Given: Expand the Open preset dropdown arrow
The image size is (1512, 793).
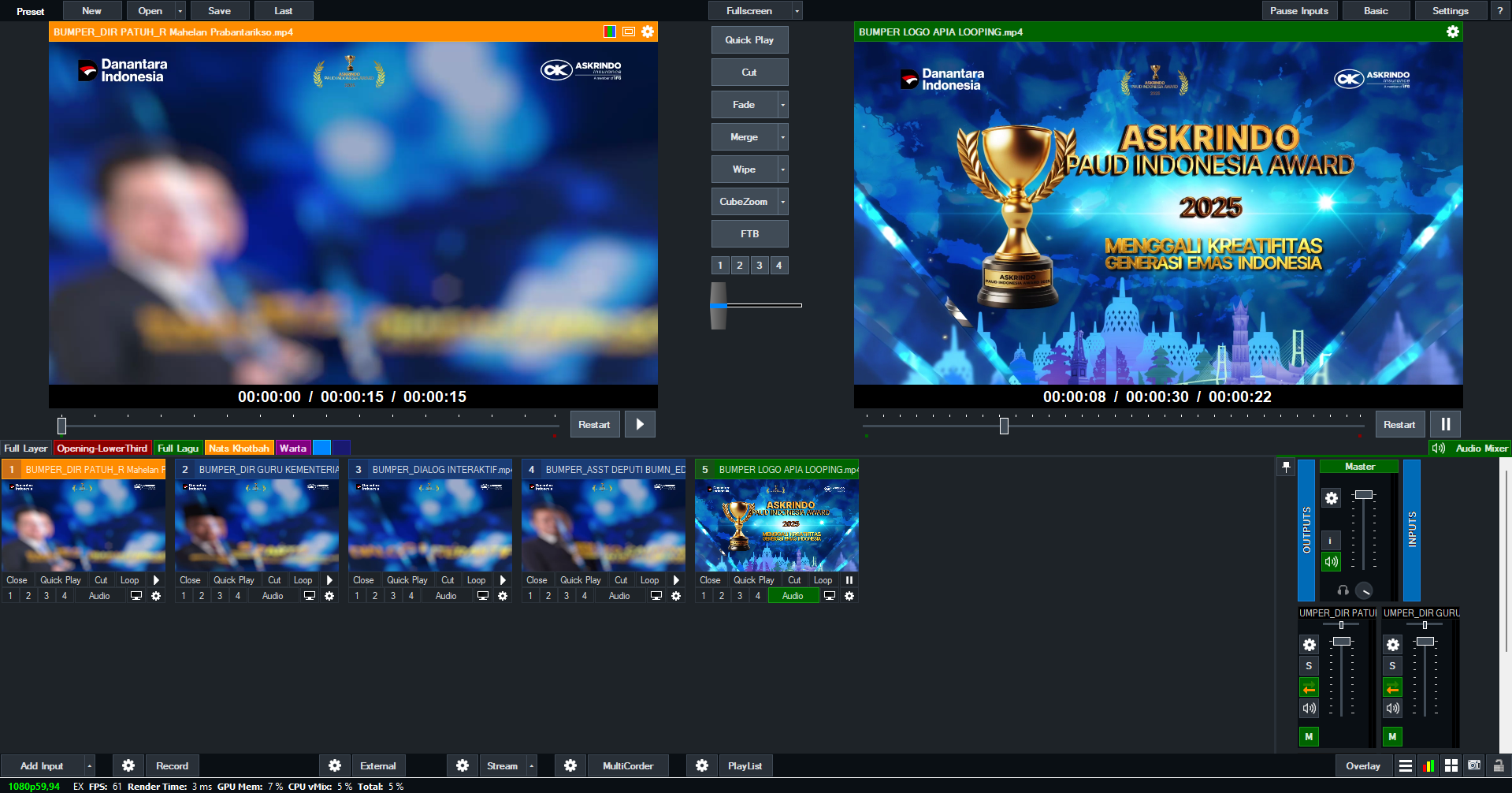Looking at the screenshot, I should tap(180, 11).
